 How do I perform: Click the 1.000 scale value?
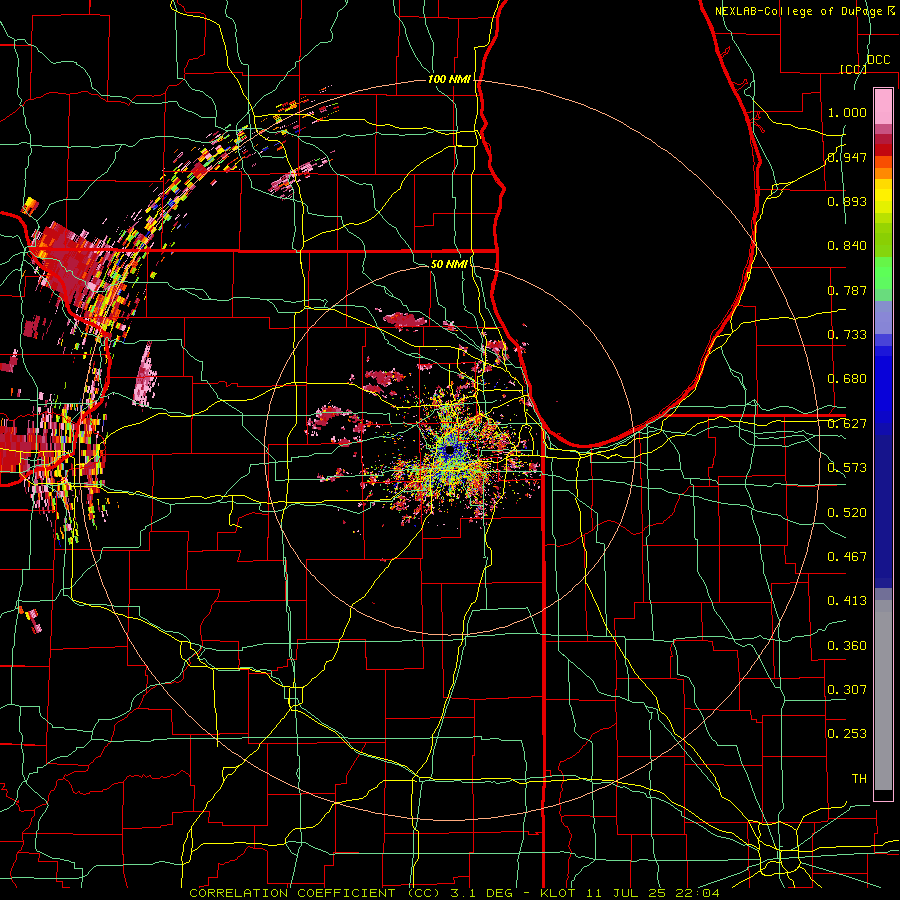[x=847, y=112]
